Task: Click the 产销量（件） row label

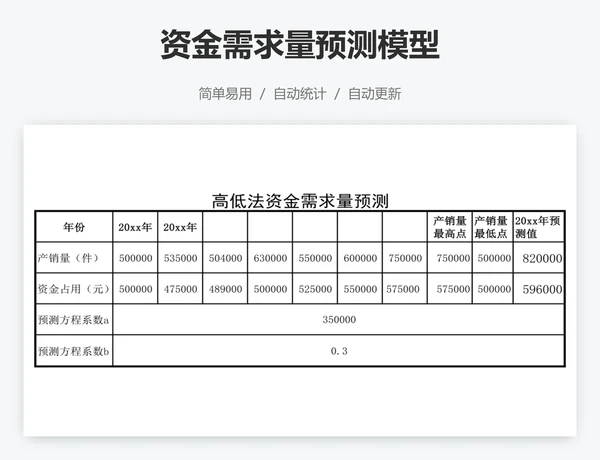Action: click(74, 258)
